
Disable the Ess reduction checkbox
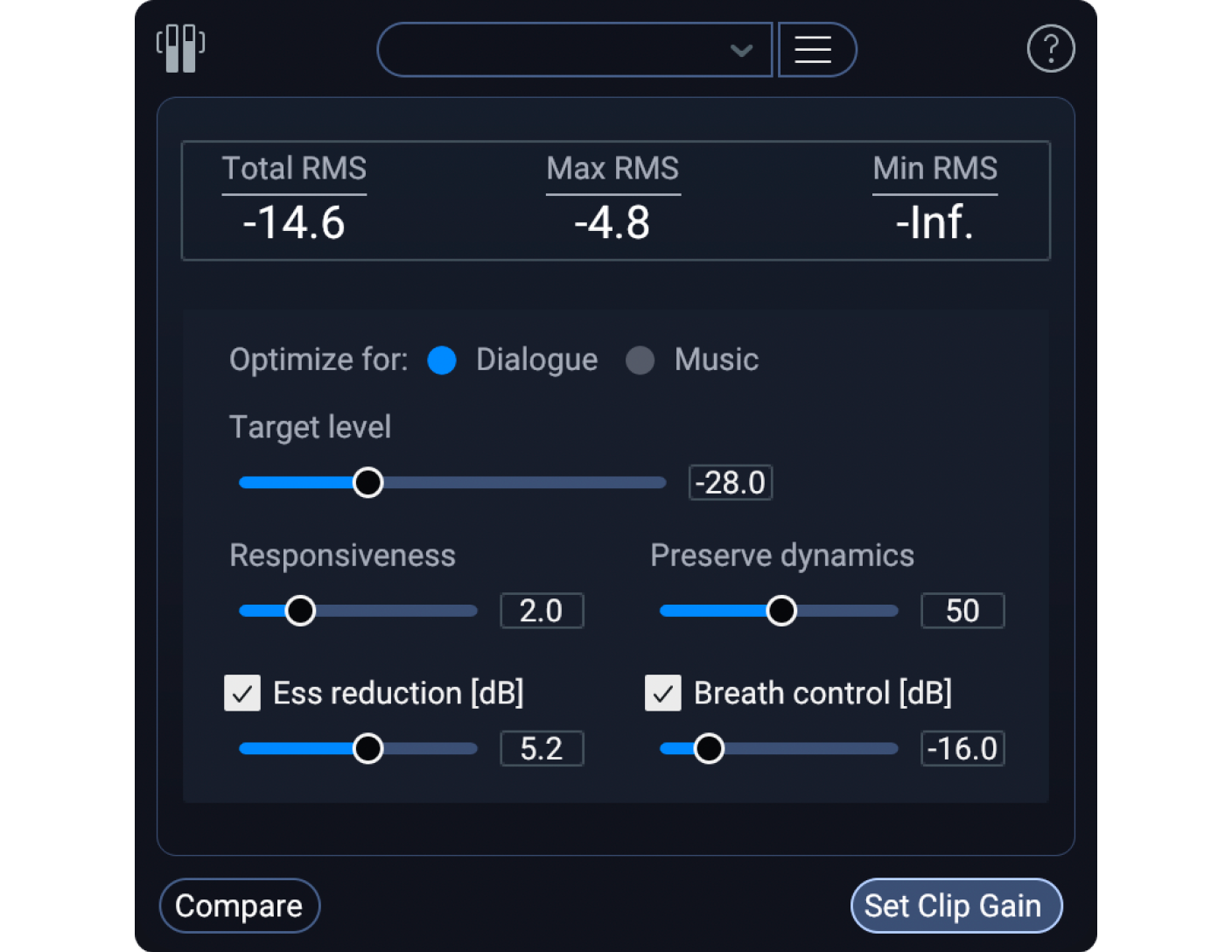(242, 693)
